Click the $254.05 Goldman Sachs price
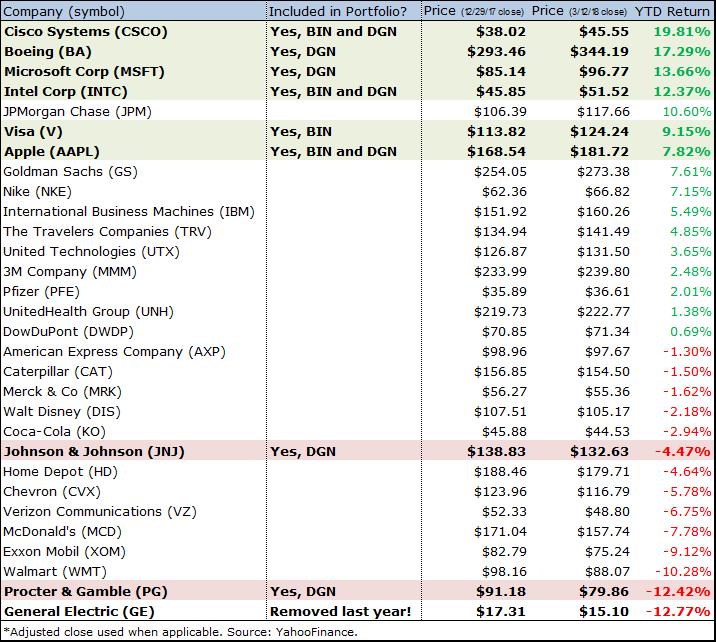 click(x=500, y=172)
